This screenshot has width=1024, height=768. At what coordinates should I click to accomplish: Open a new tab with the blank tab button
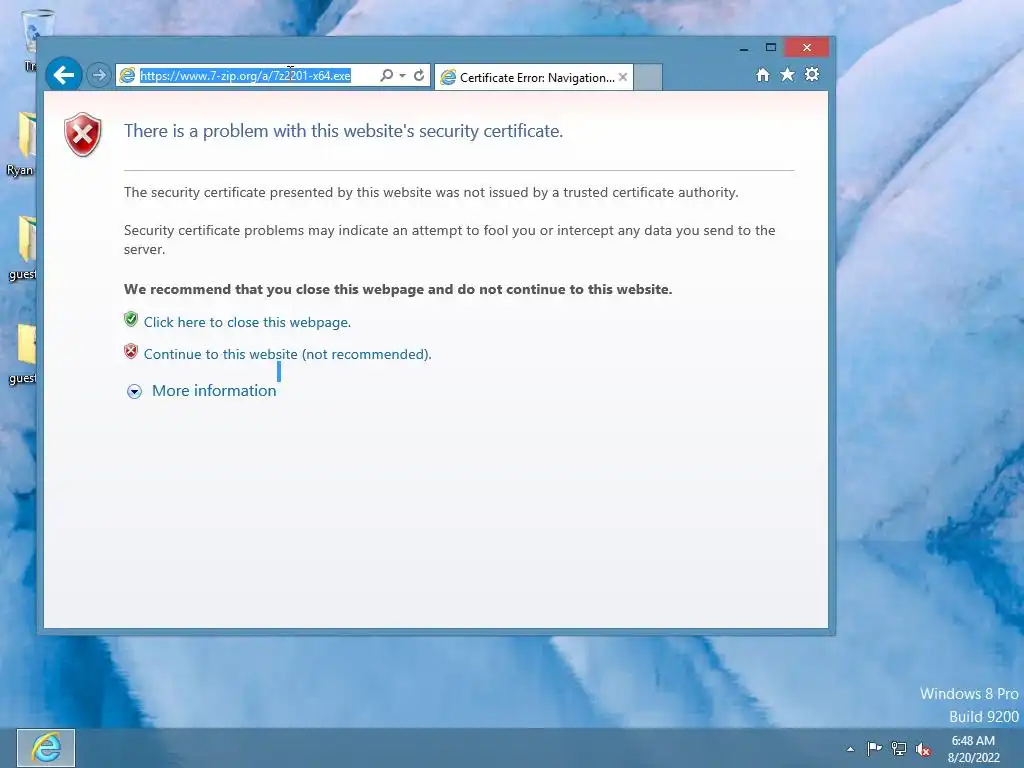pyautogui.click(x=648, y=77)
